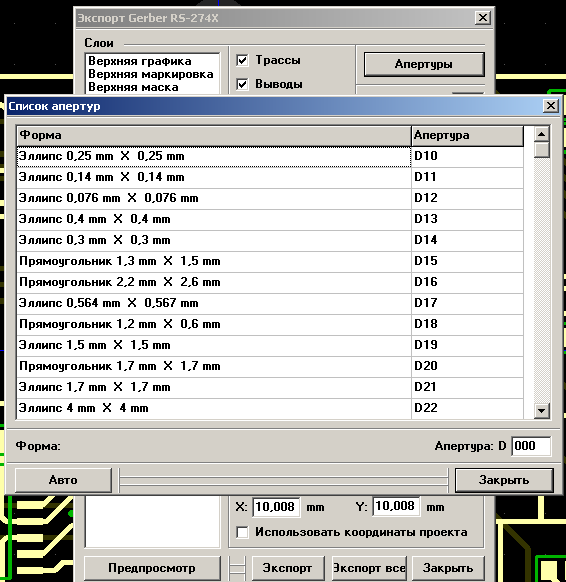Click the scrollbar down arrow in aperture list

point(542,411)
